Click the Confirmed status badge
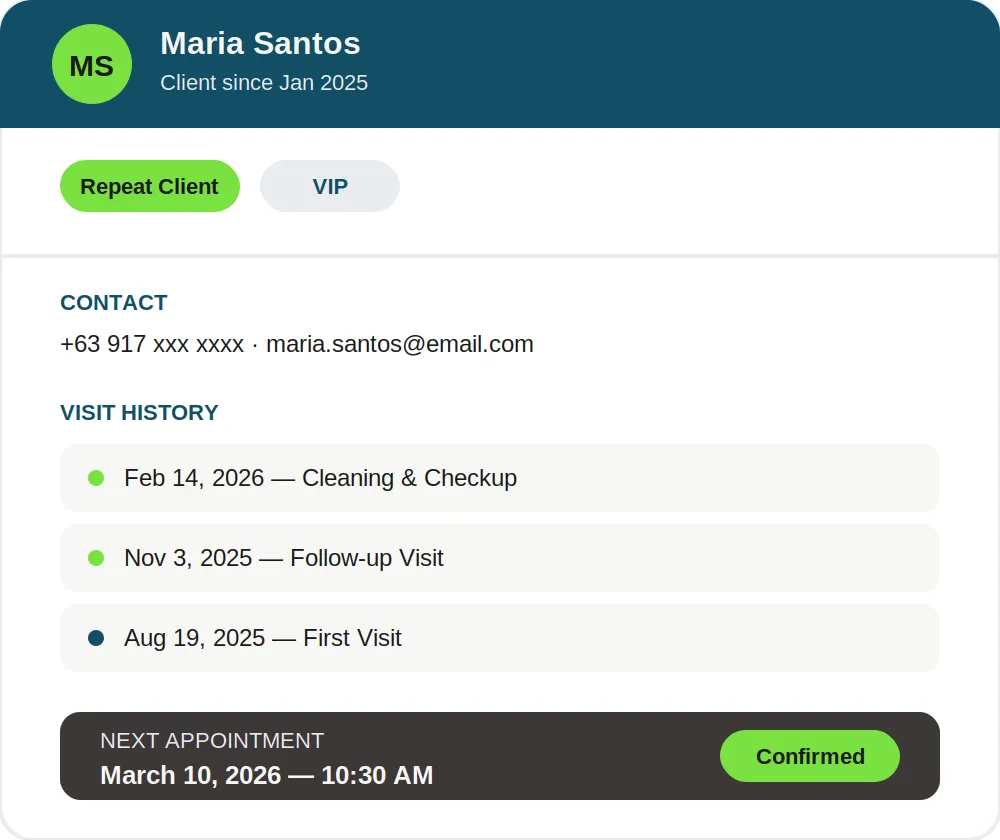This screenshot has height=840, width=1000. (x=810, y=756)
